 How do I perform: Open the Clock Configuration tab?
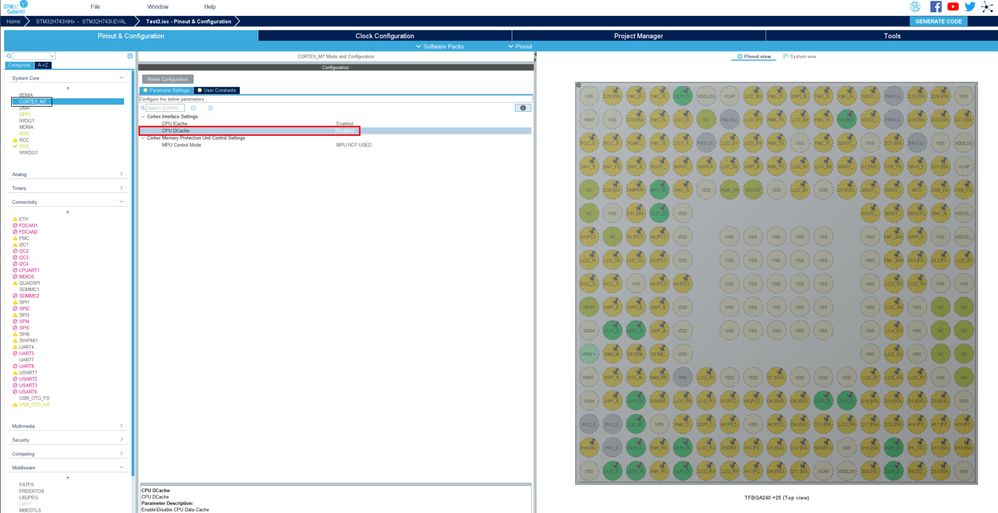pyautogui.click(x=385, y=36)
